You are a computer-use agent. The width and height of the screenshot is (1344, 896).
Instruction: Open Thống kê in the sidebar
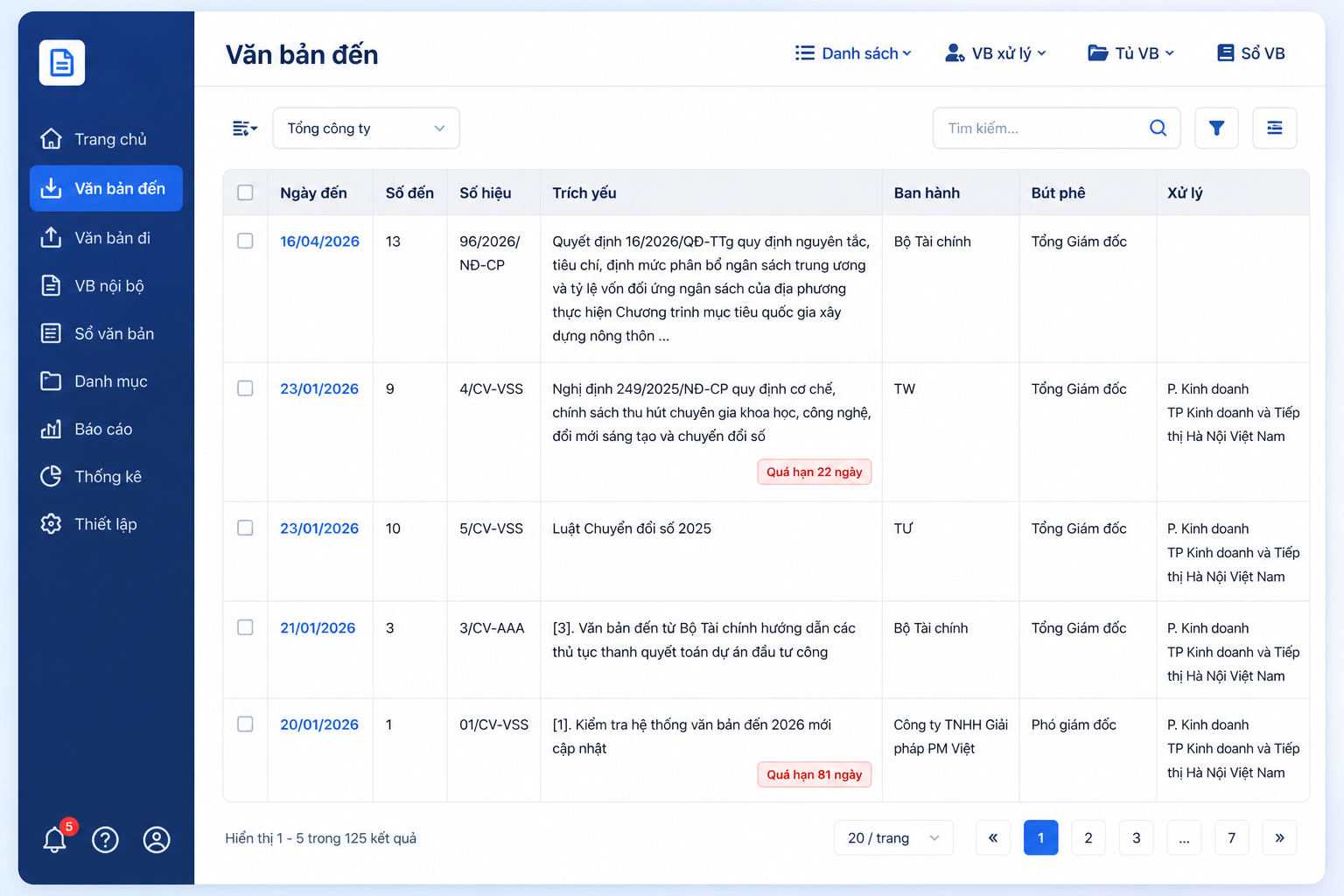106,476
